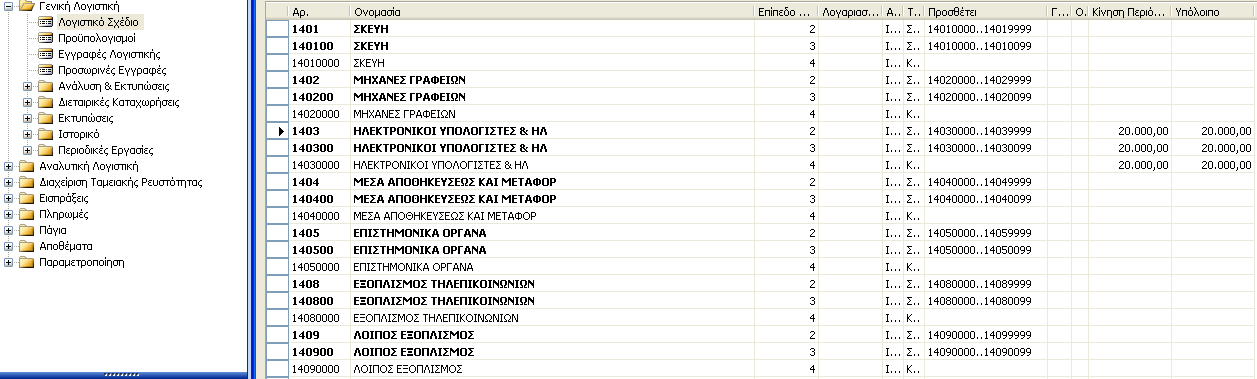Click the Διεταιρικές Καταχωρήσεις folder icon

[x=46, y=102]
